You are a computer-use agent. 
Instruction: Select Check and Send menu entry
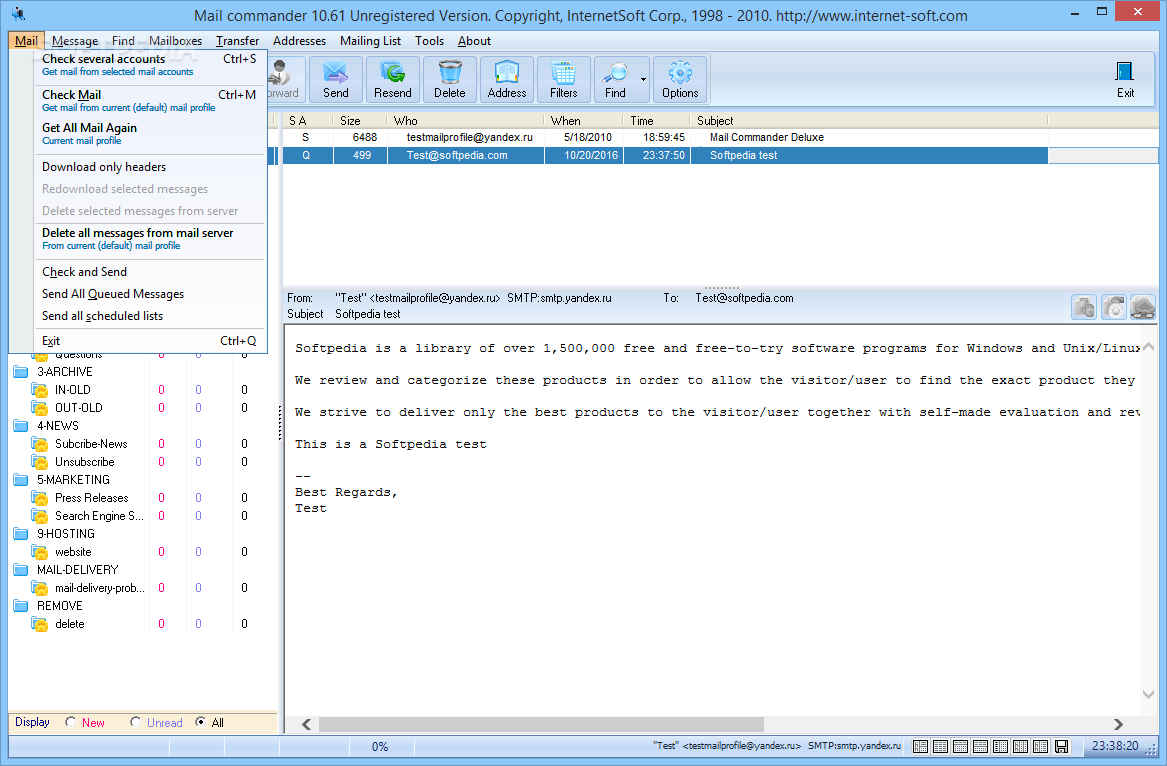click(149, 272)
